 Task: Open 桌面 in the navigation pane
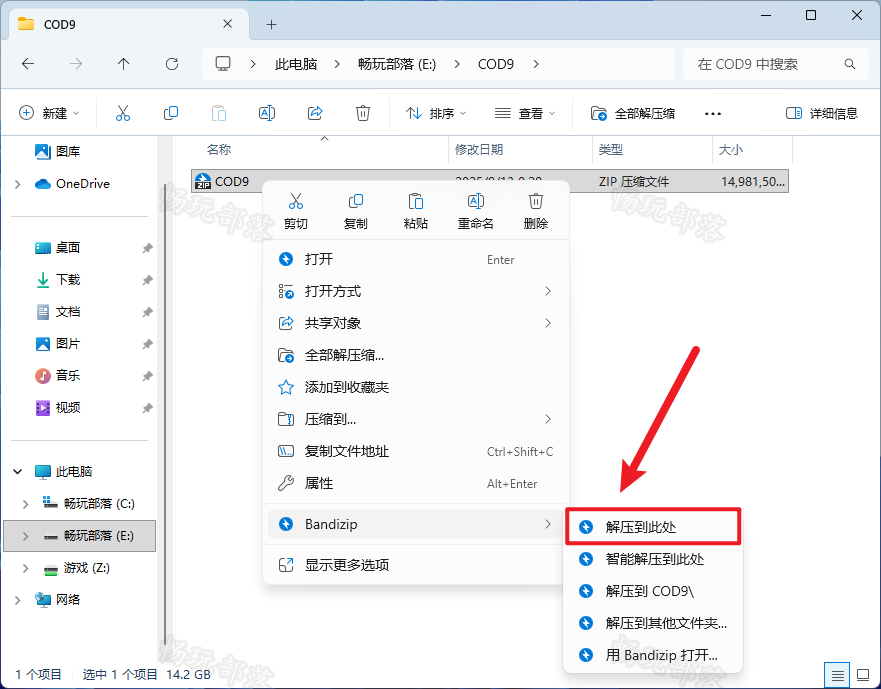(x=57, y=248)
